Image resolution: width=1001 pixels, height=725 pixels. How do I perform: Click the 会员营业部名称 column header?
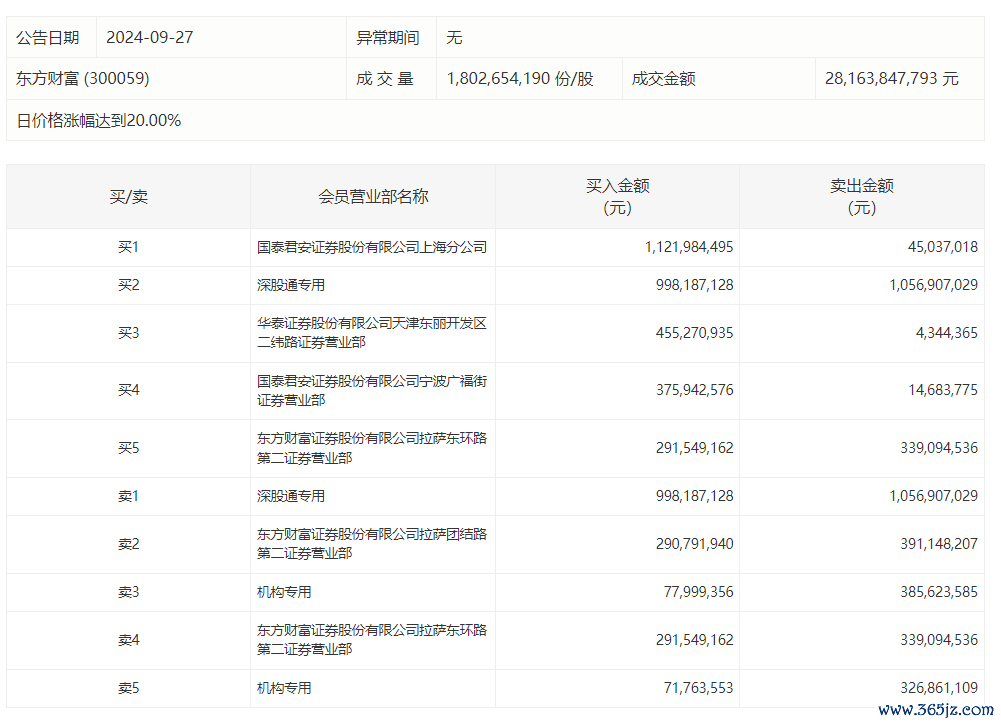point(373,197)
